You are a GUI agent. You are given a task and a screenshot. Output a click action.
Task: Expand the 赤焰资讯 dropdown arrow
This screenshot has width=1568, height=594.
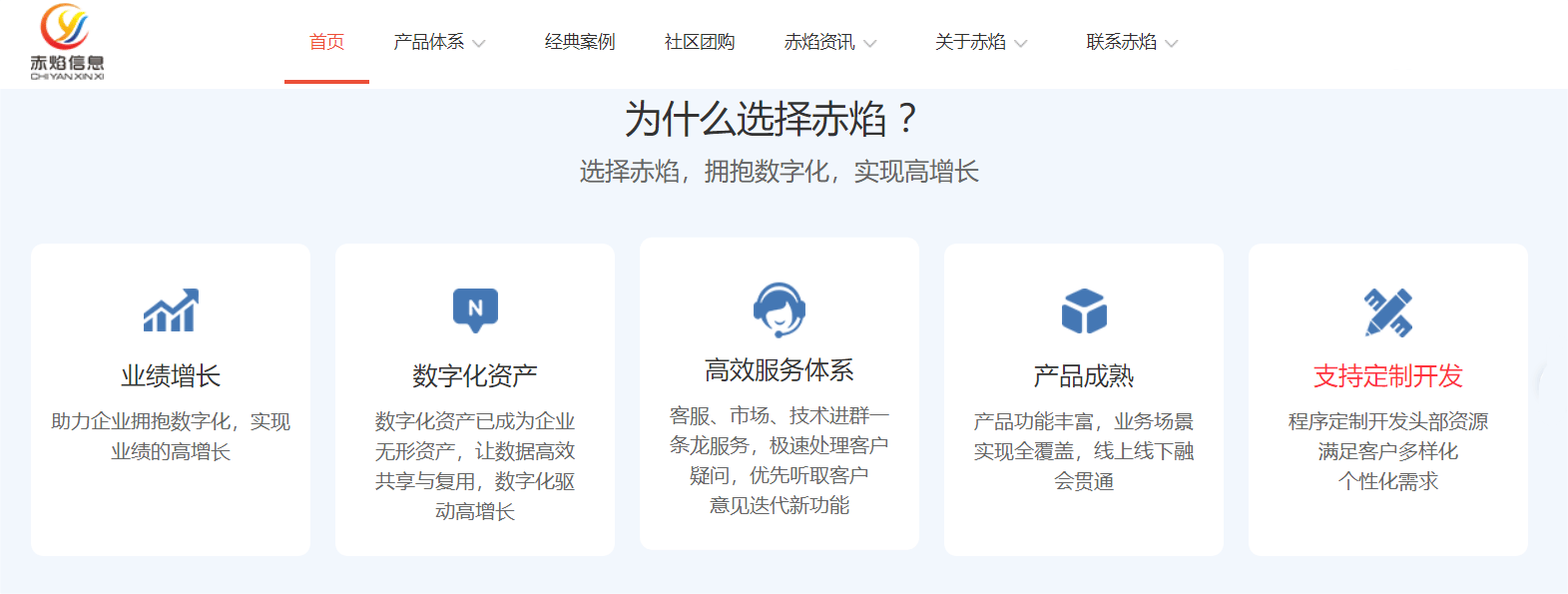[870, 43]
